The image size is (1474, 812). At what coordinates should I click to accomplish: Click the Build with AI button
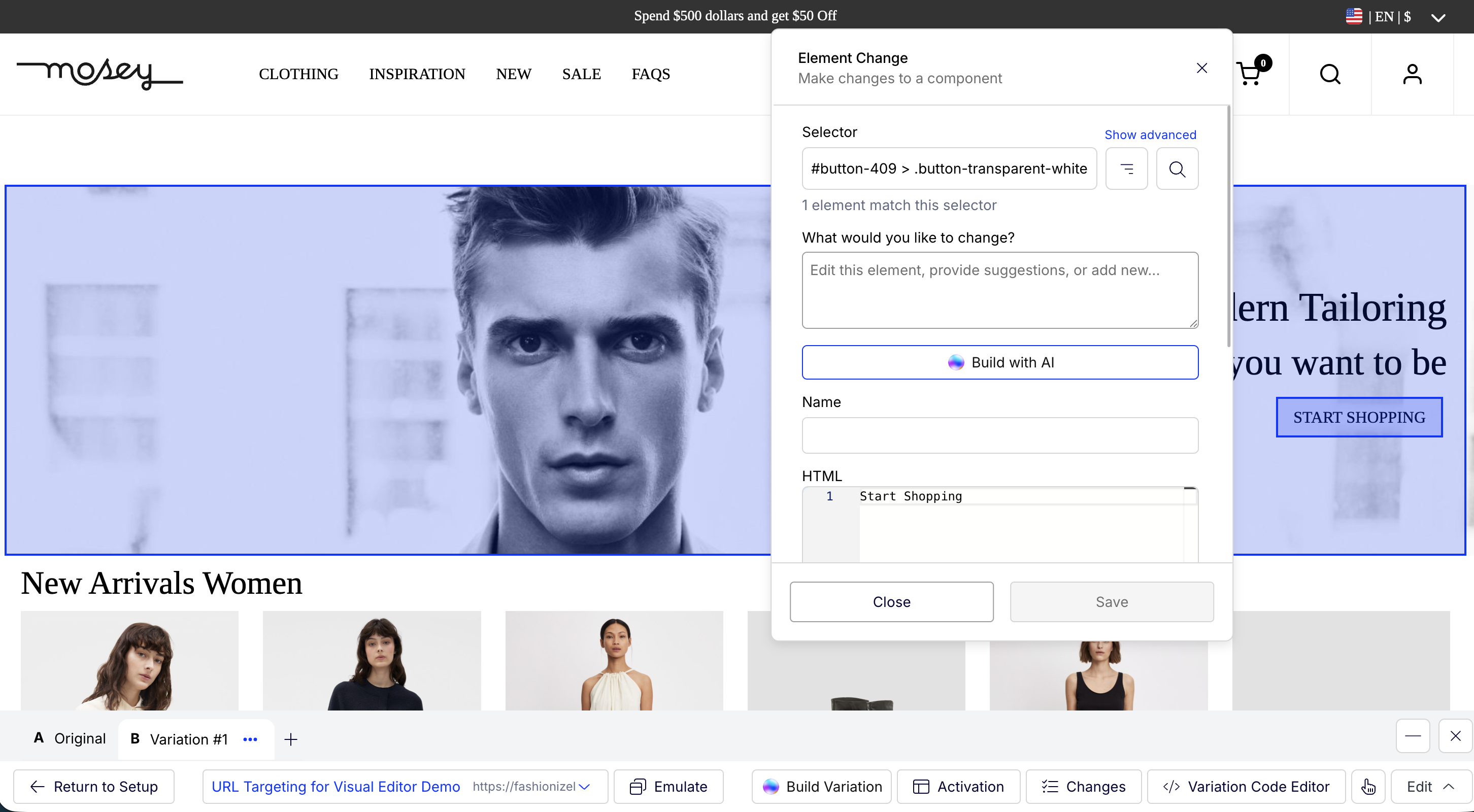pos(999,362)
